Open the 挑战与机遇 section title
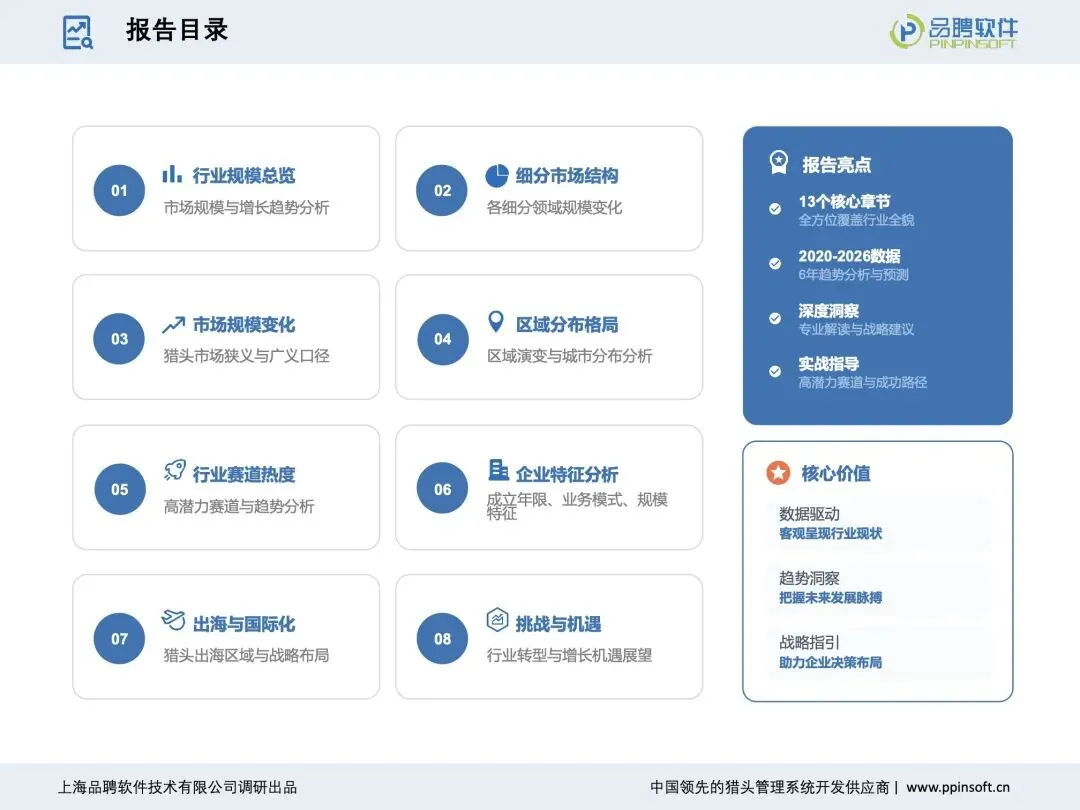 pos(559,624)
